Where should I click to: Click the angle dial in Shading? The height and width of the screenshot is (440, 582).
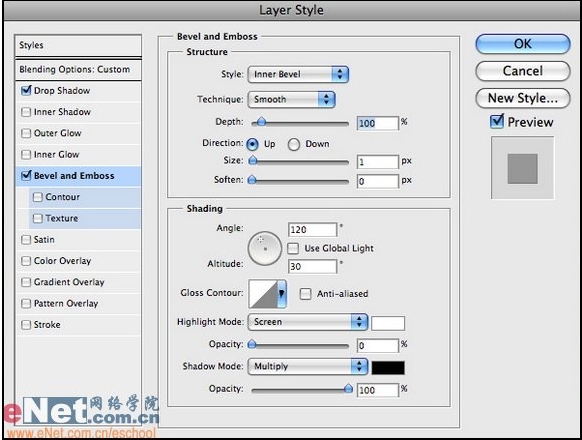point(265,248)
